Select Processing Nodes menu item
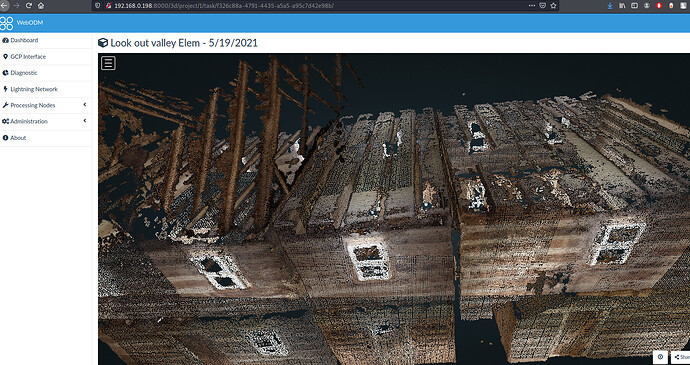 33,105
